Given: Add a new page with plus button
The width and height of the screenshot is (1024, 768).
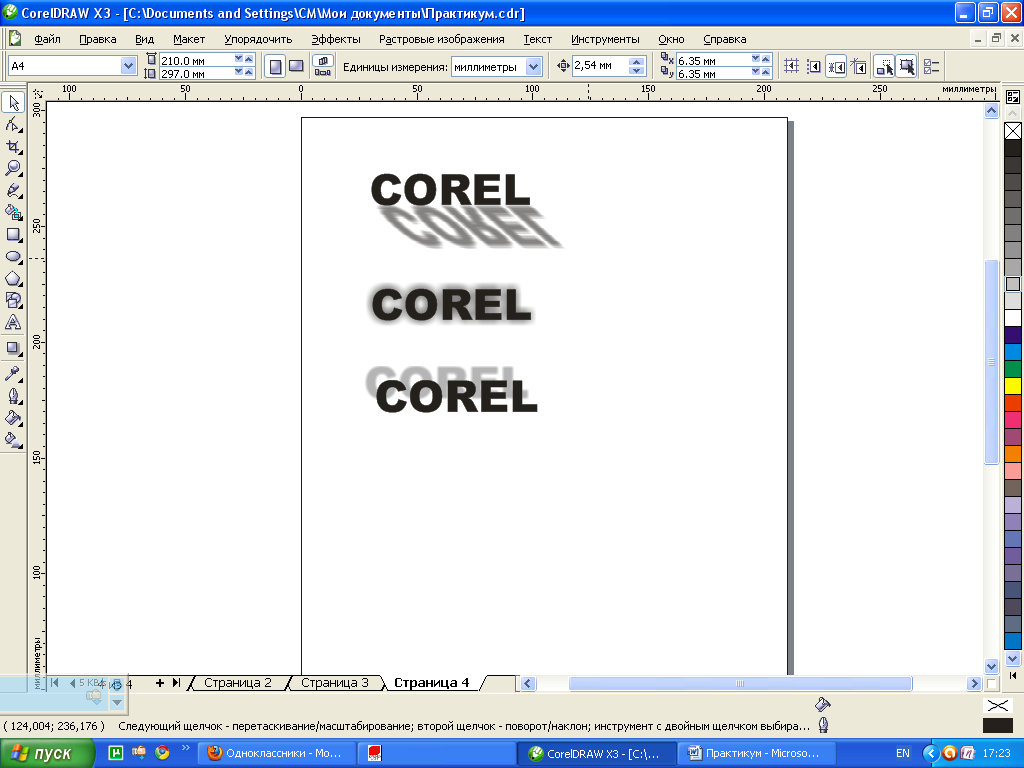Looking at the screenshot, I should [159, 683].
